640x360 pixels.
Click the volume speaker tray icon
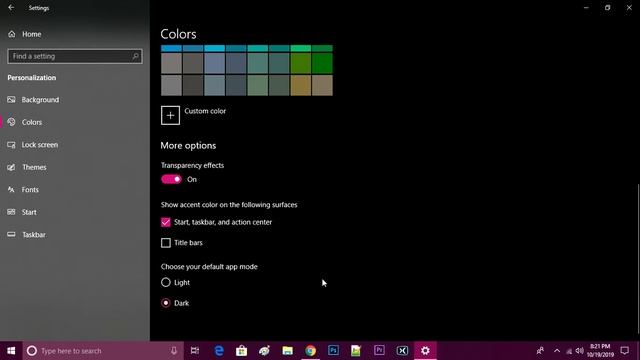click(579, 351)
